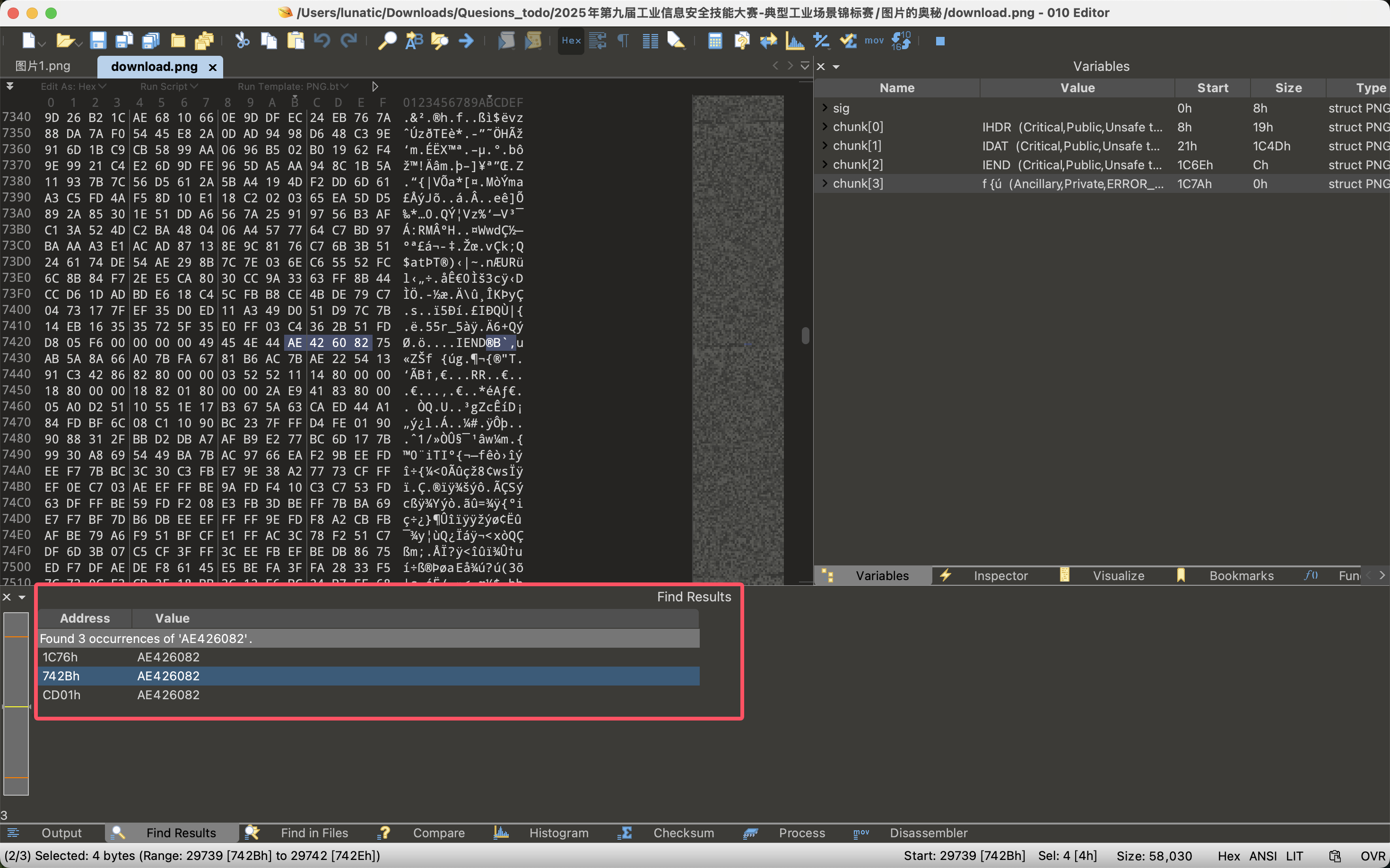1390x868 pixels.
Task: Open the Histogram bottom tab
Action: coord(558,833)
